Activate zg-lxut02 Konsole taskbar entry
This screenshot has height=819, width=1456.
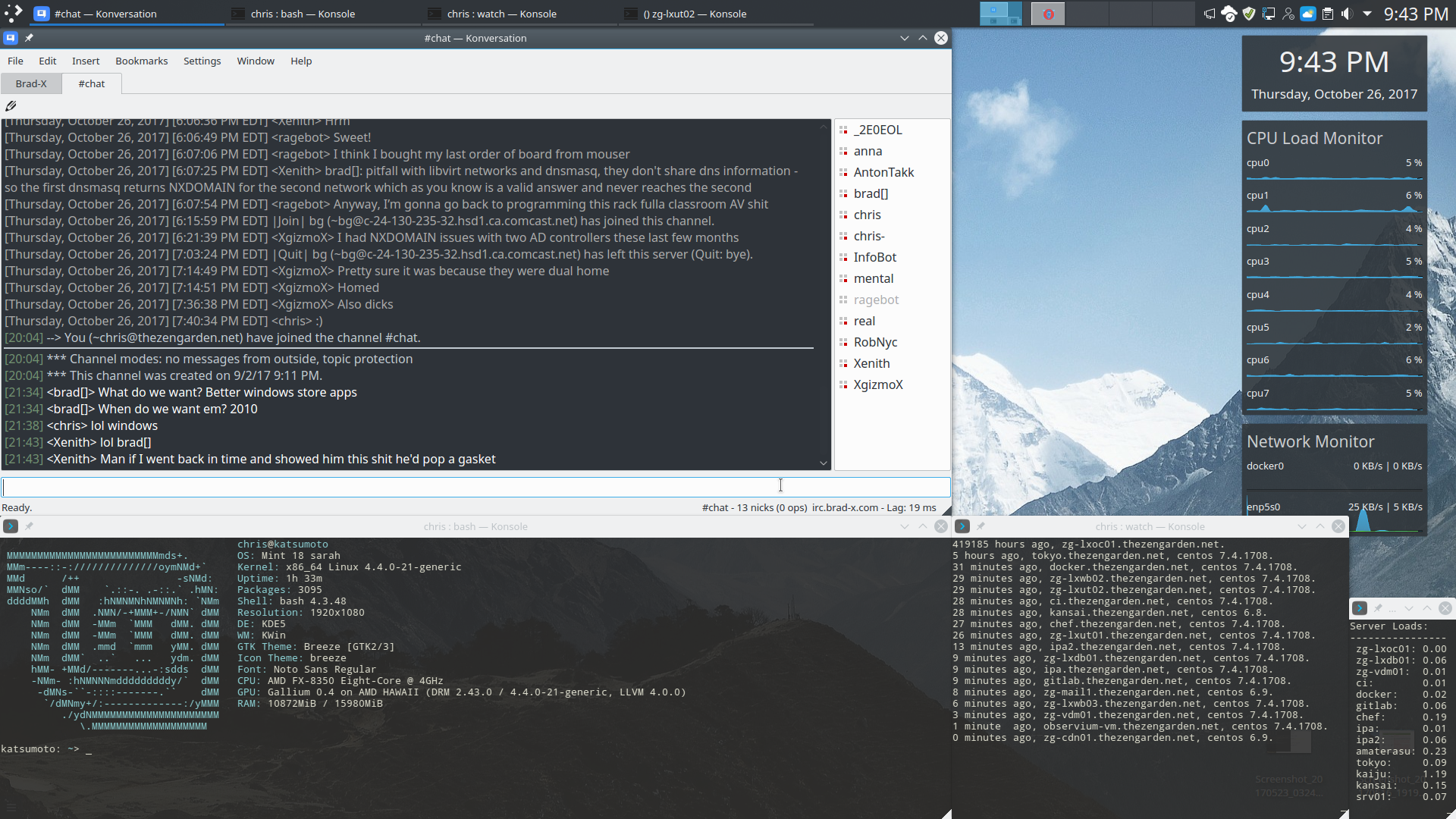(x=717, y=14)
